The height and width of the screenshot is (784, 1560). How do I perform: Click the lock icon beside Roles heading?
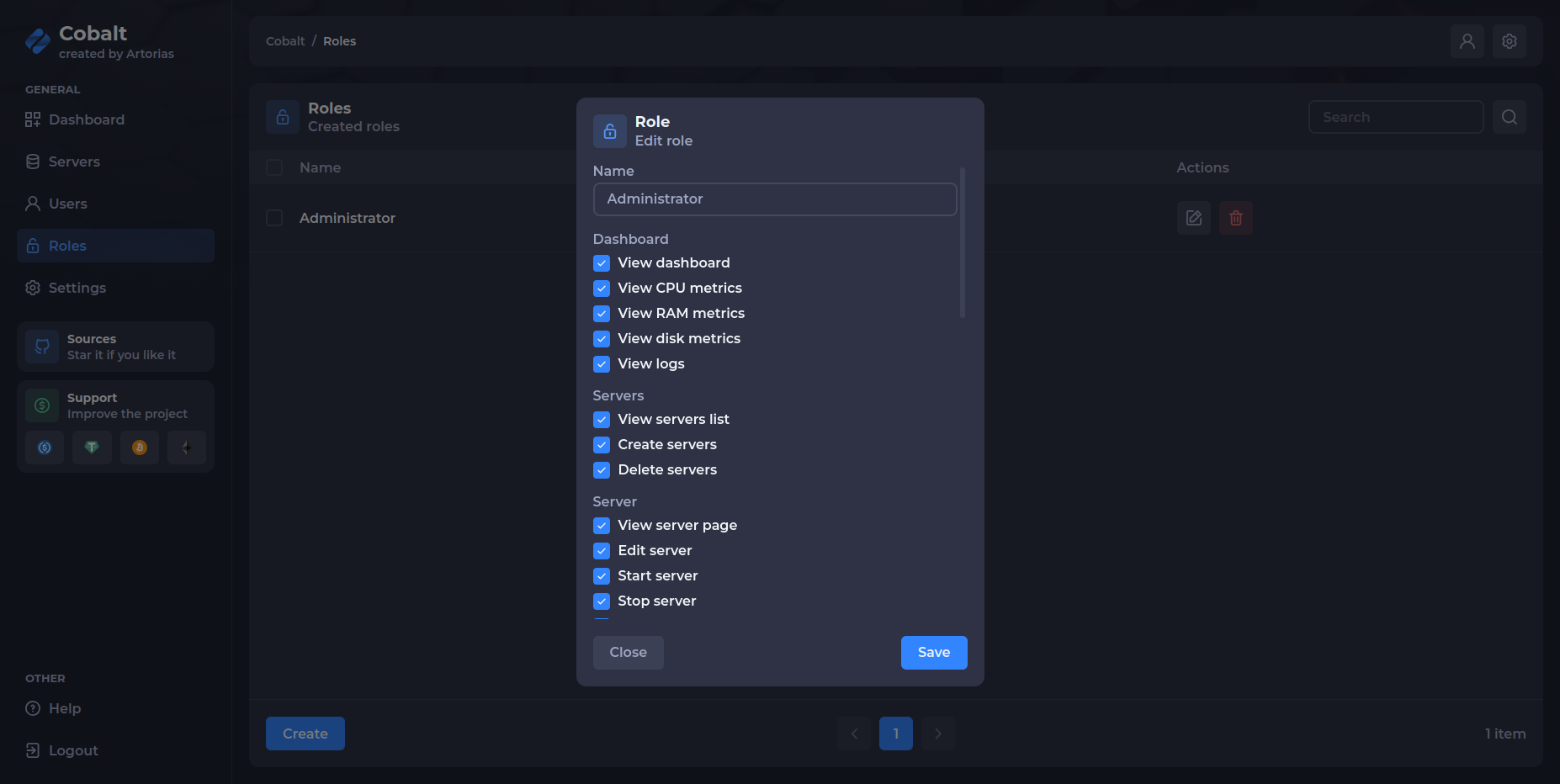point(283,117)
